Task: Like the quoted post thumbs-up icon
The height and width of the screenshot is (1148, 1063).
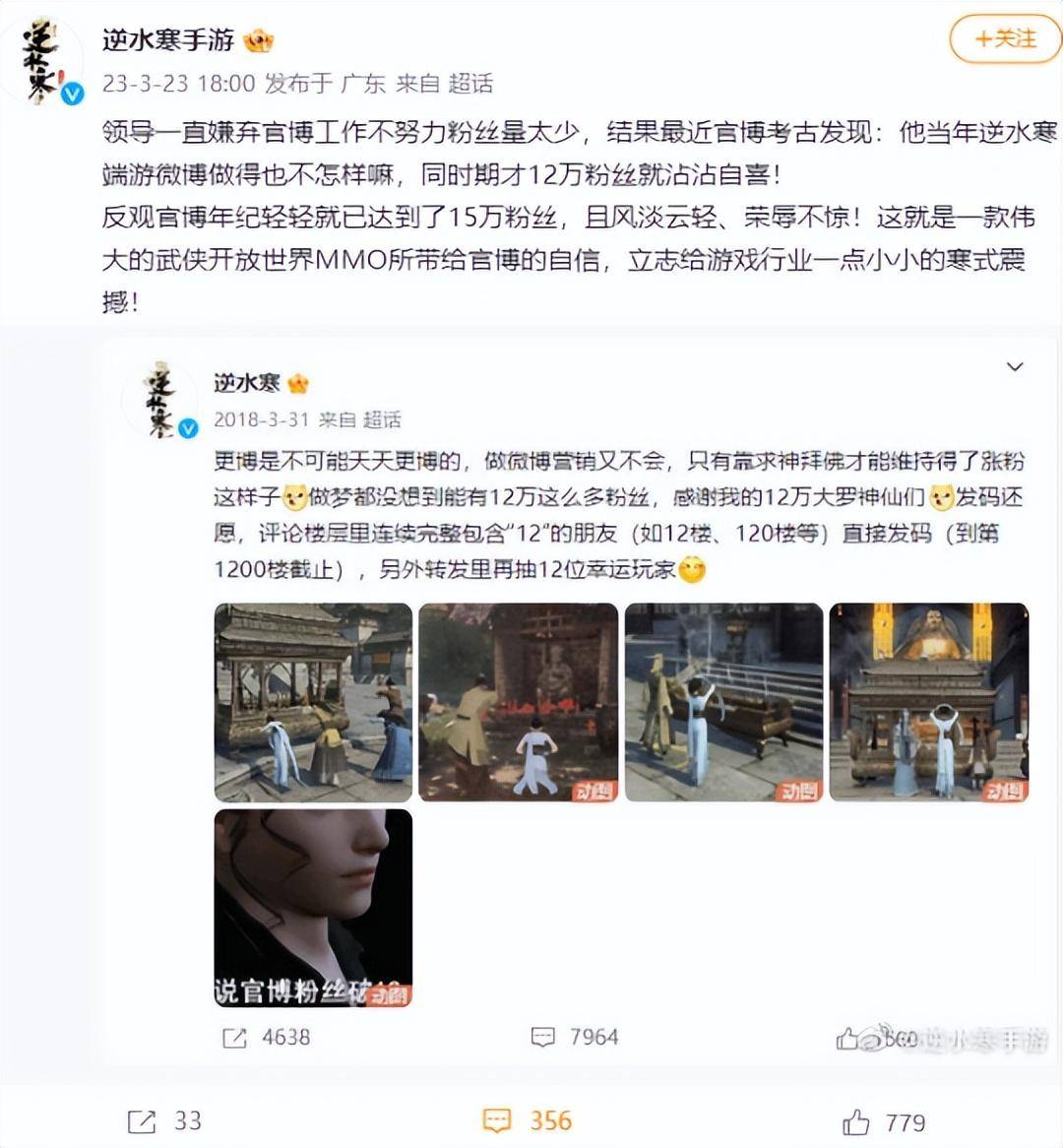Action: 847,1038
